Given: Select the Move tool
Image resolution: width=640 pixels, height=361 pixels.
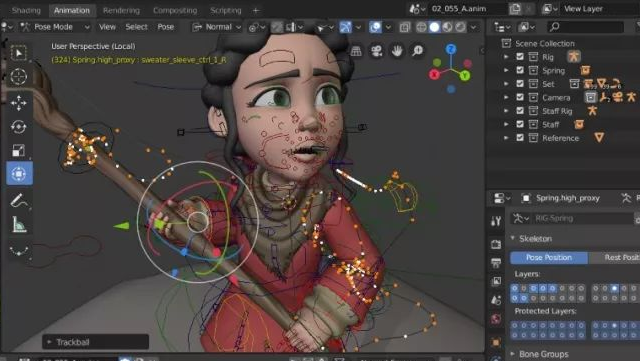Looking at the screenshot, I should (x=18, y=103).
